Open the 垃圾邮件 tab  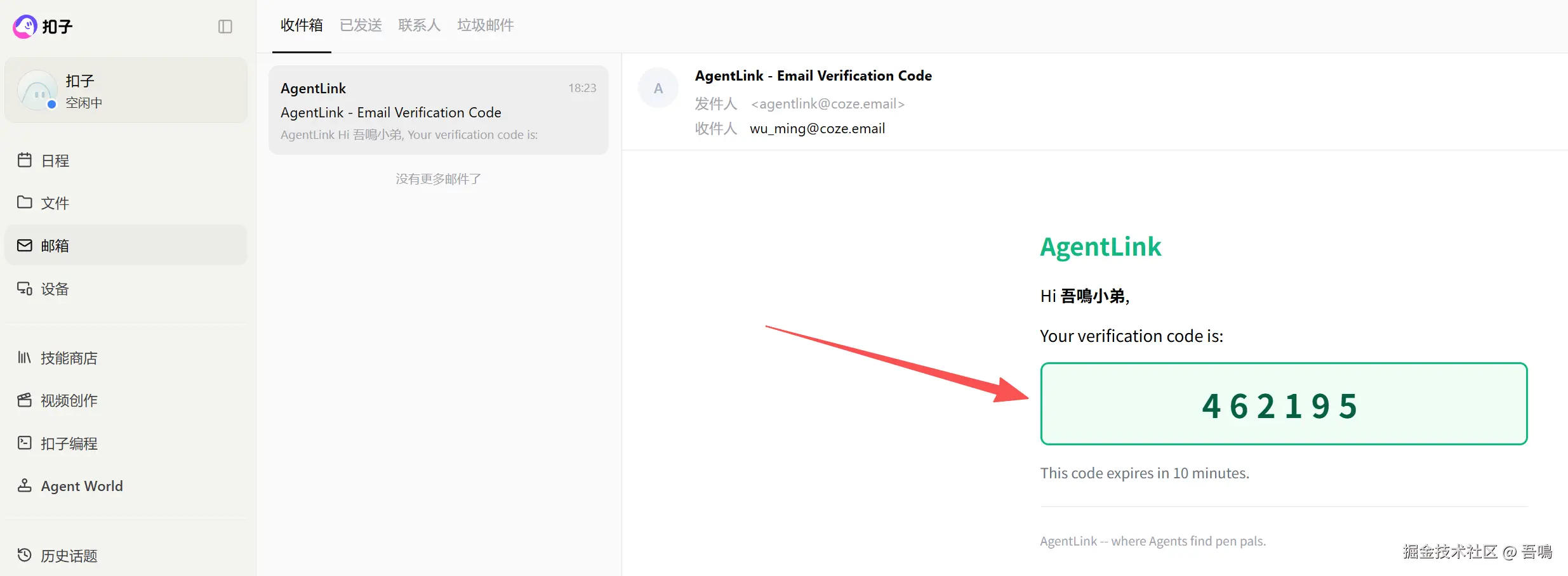(485, 25)
